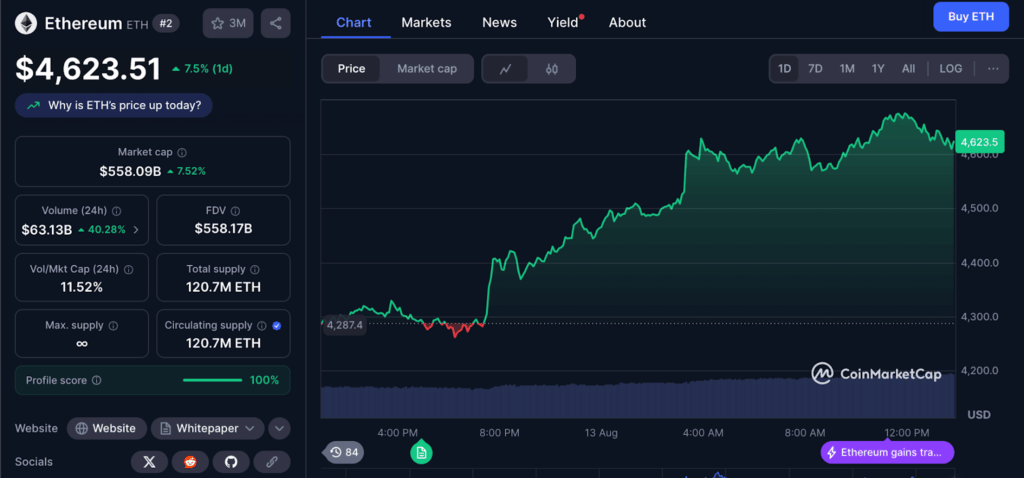1024x478 pixels.
Task: Open chart more options ellipsis menu
Action: [x=992, y=69]
